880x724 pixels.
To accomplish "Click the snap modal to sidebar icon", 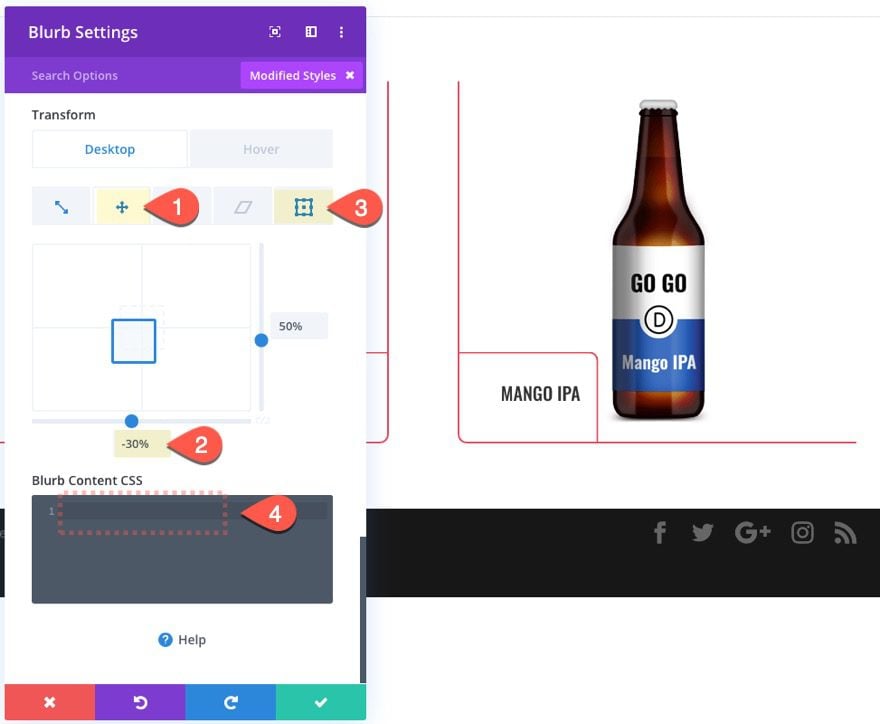I will 311,32.
